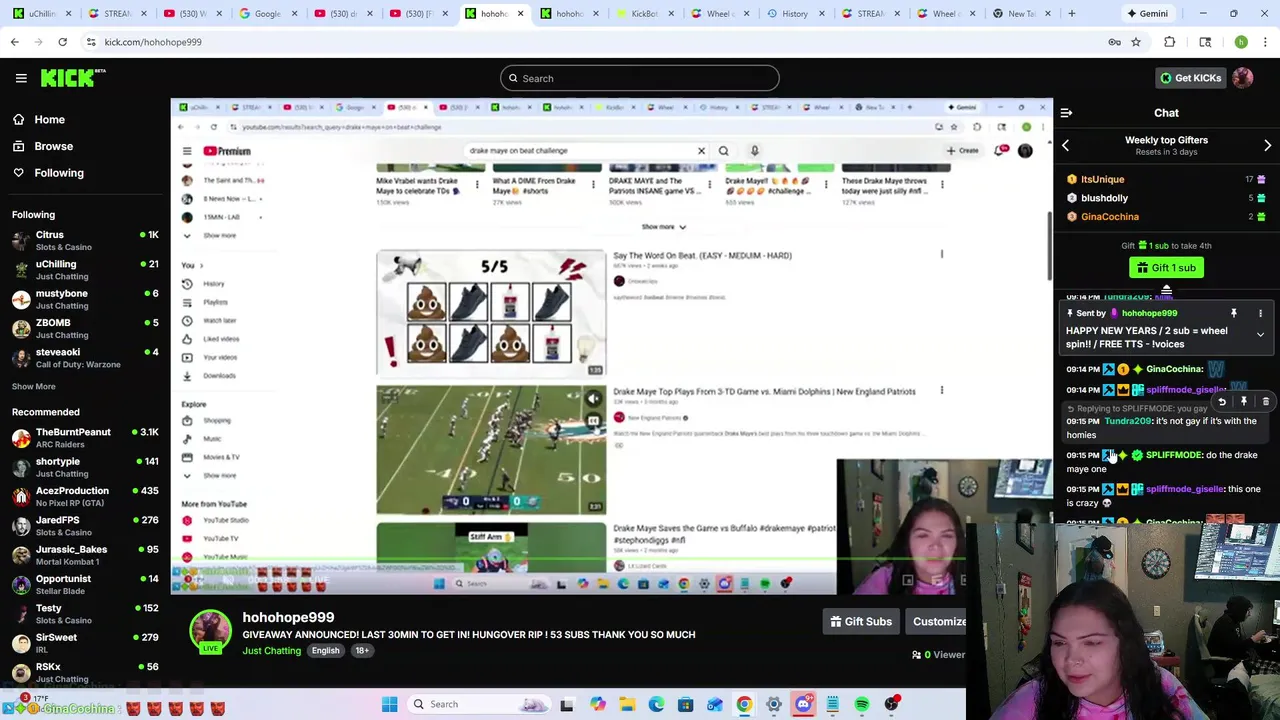Open Windows Start menu
Image resolution: width=1280 pixels, height=720 pixels.
(x=389, y=704)
